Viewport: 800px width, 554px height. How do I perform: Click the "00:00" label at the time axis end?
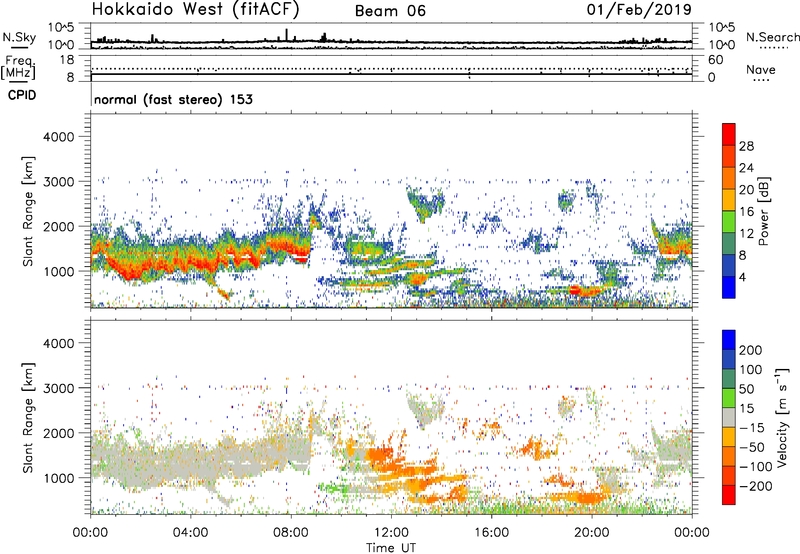click(692, 533)
